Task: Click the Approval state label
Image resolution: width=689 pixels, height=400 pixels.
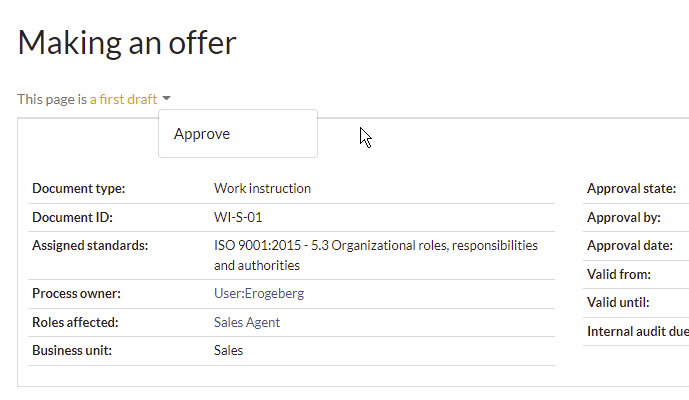Action: [631, 188]
